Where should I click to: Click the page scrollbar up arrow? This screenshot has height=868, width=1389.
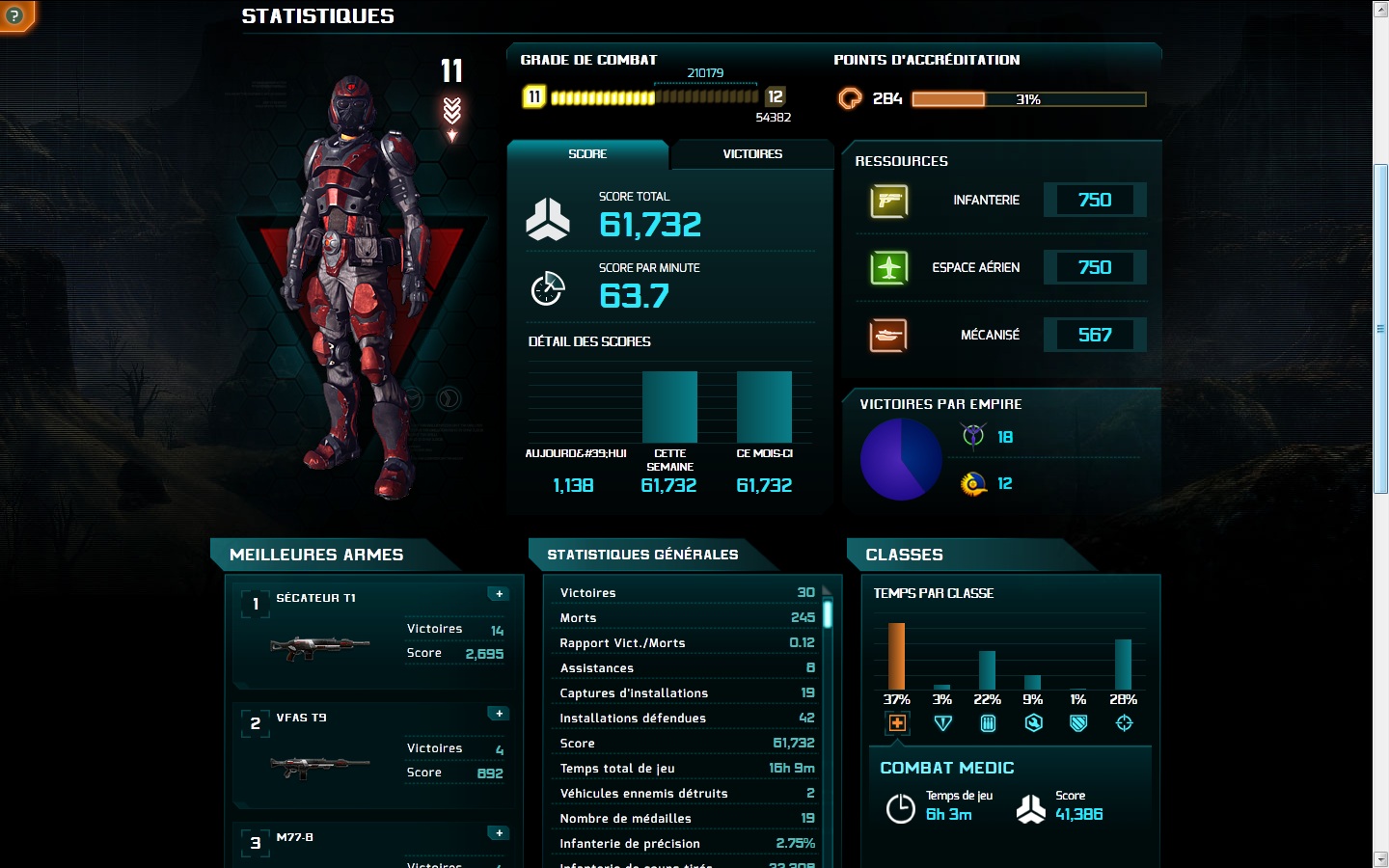point(1380,8)
